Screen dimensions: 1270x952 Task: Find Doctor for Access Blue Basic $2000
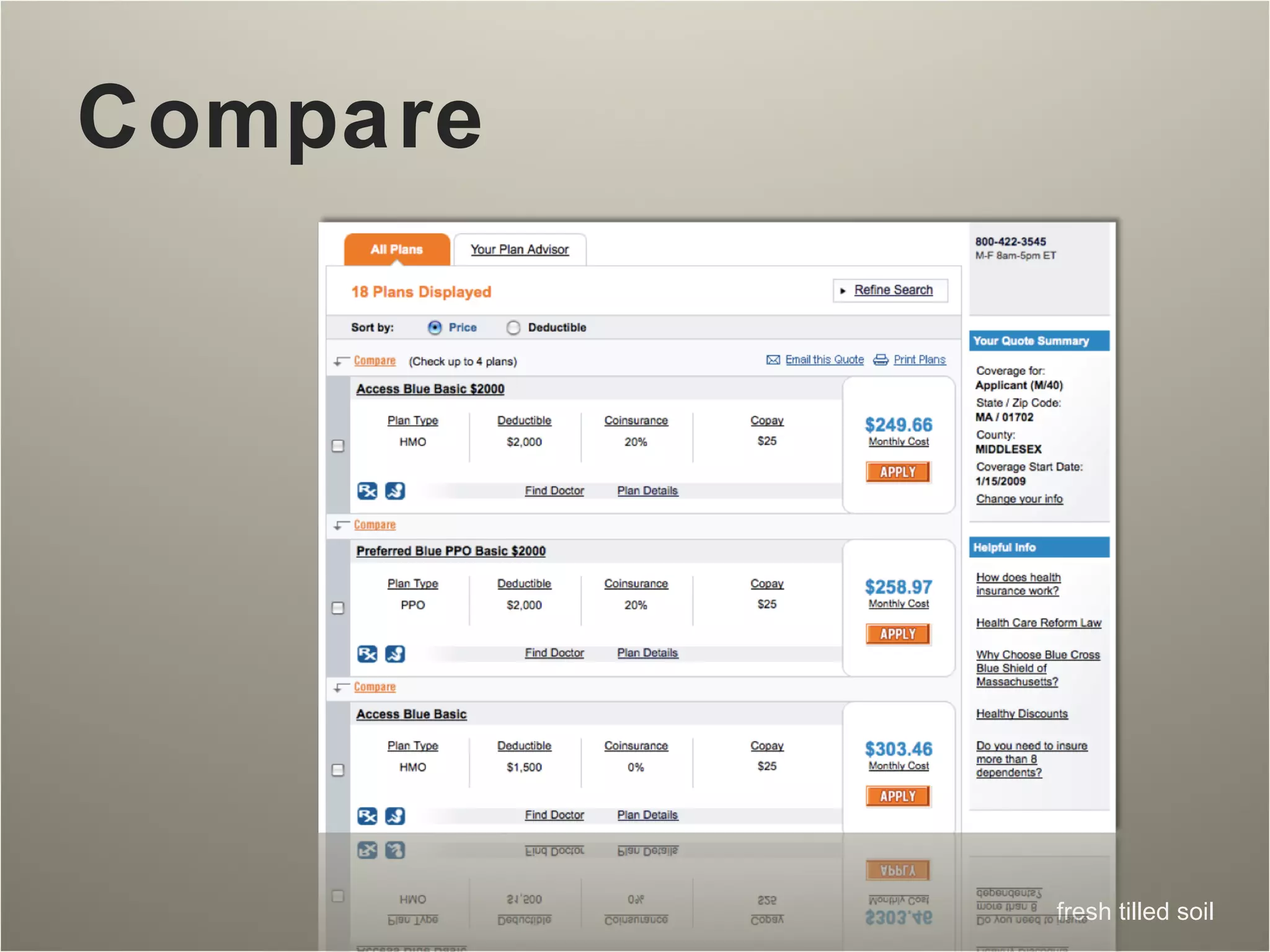click(554, 491)
